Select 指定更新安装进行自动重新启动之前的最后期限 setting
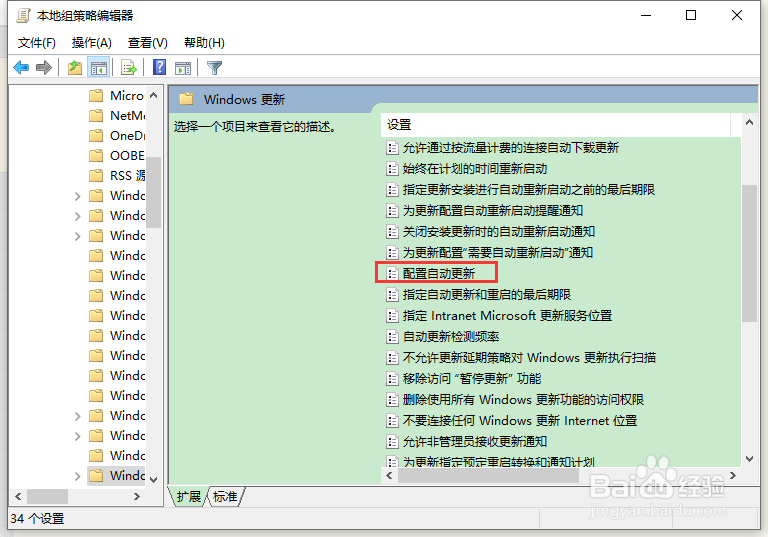 pyautogui.click(x=528, y=190)
